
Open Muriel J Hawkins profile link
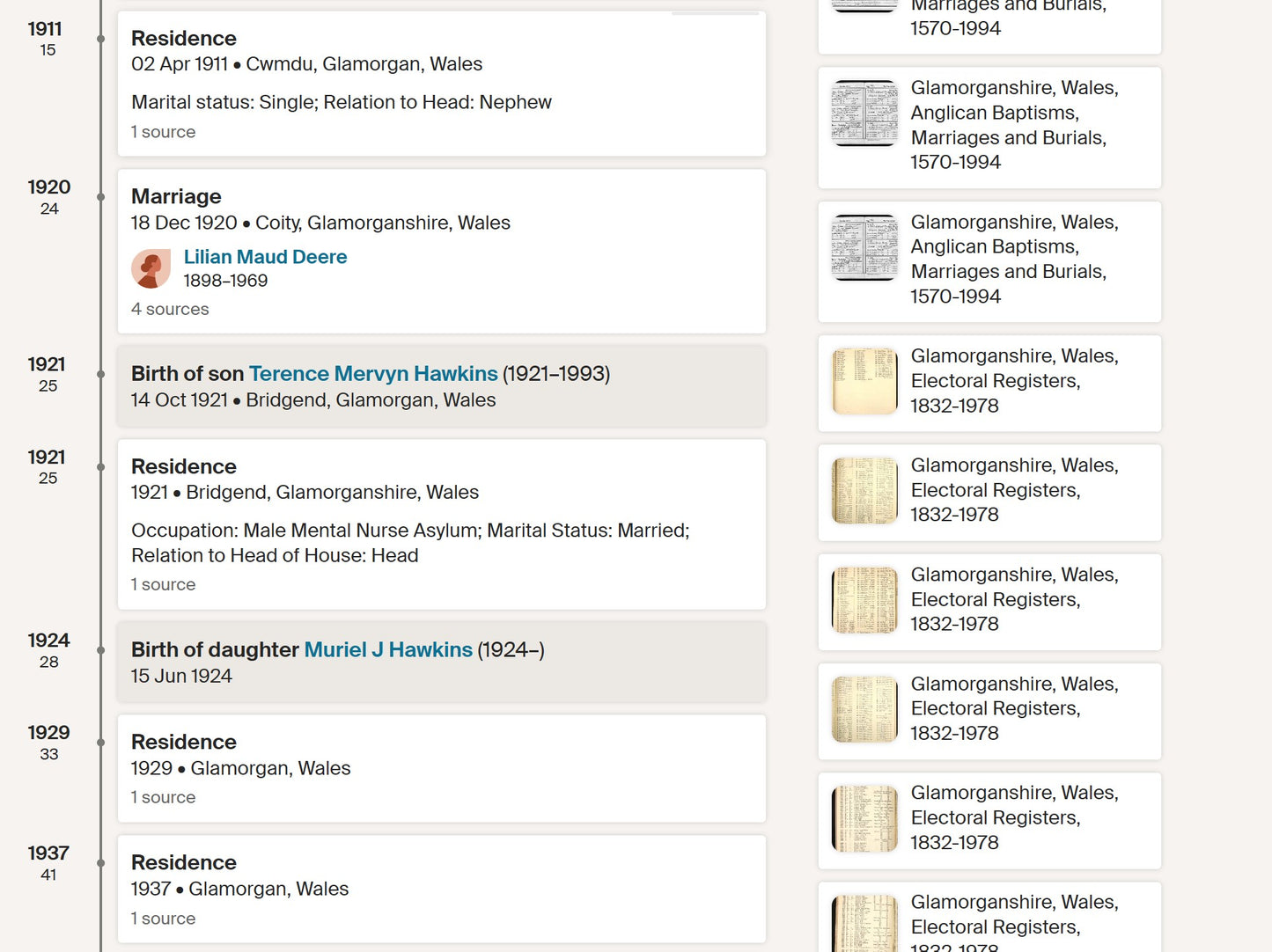coord(388,650)
